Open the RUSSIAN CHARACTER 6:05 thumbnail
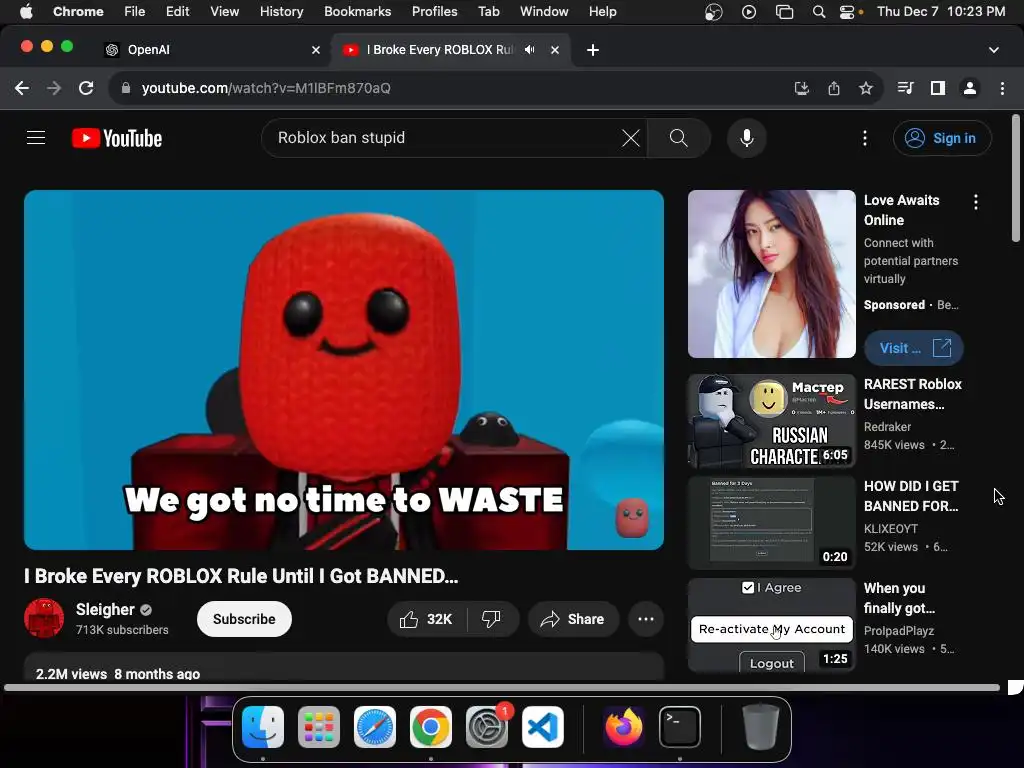1024x768 pixels. click(771, 421)
